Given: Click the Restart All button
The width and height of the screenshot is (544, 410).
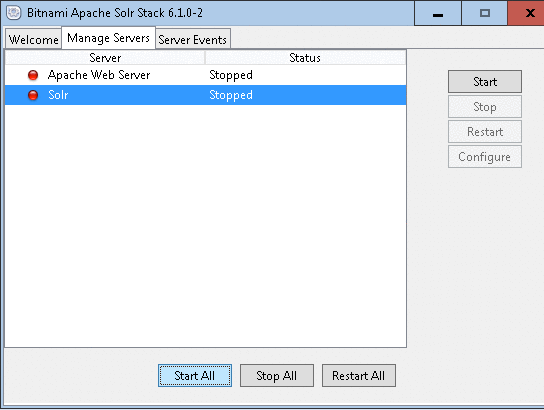Looking at the screenshot, I should point(358,375).
